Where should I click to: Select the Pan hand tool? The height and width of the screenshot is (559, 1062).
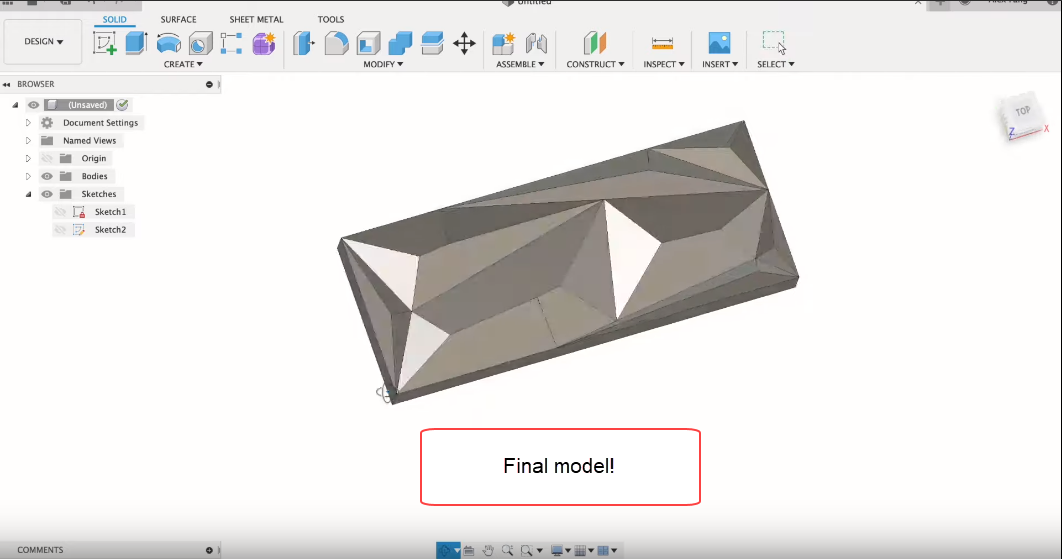[x=488, y=550]
